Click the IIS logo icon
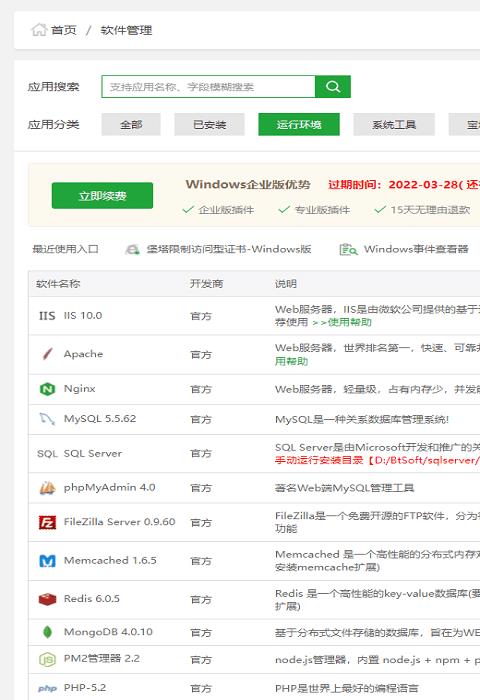480x700 pixels. coord(47,316)
